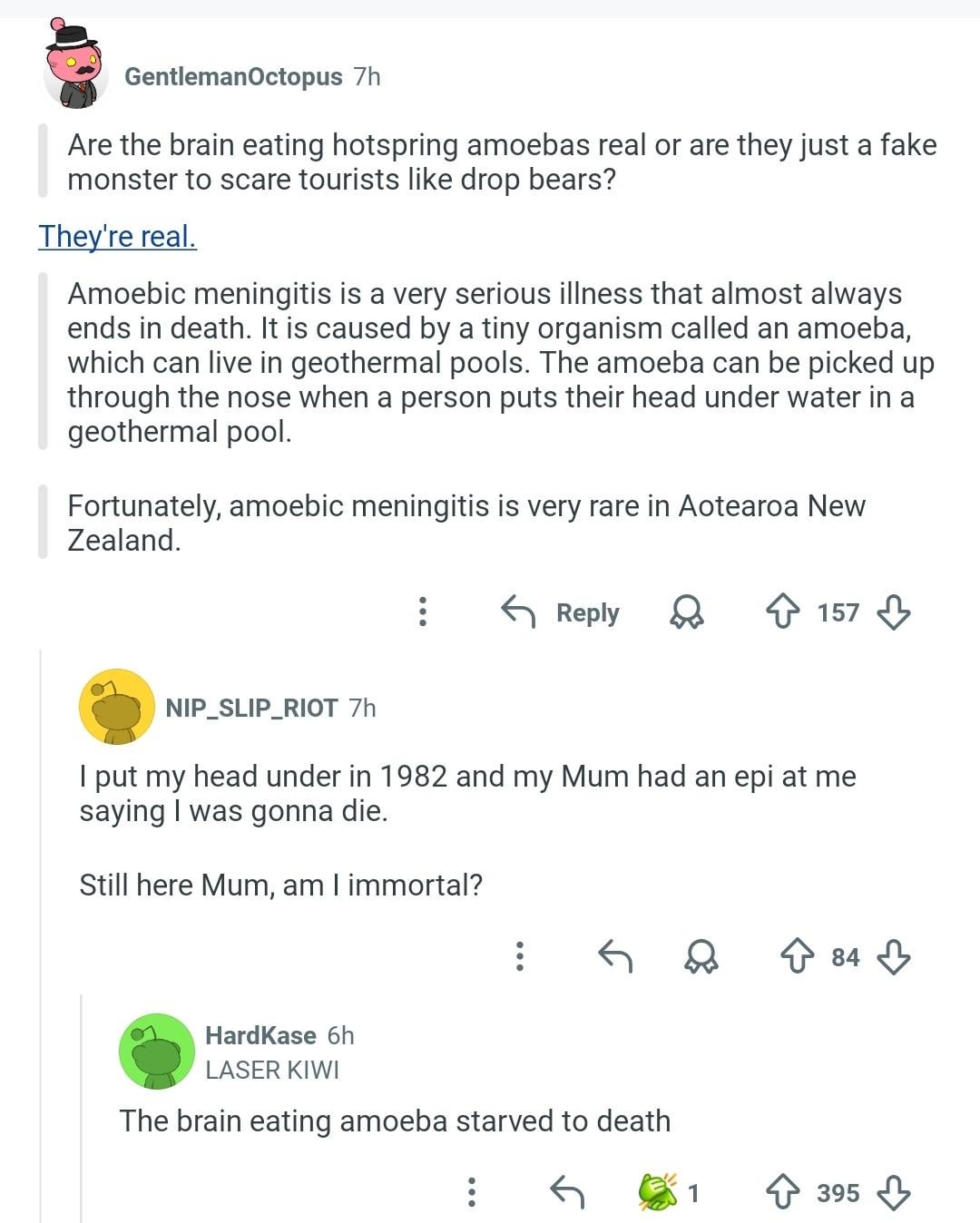
Task: Upvote NIP_SLIP_RIOT's comment with 84 points
Action: click(798, 956)
